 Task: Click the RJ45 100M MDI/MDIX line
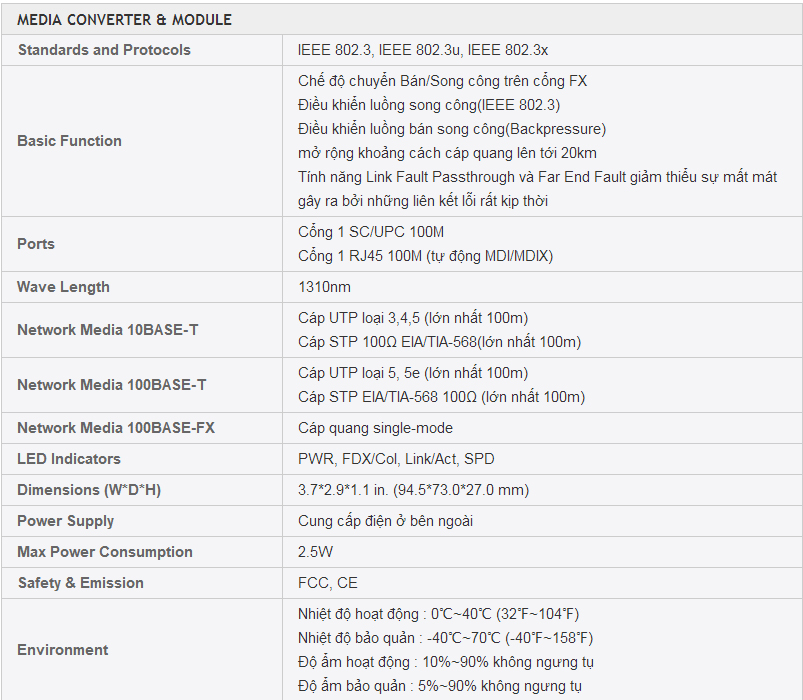[426, 256]
